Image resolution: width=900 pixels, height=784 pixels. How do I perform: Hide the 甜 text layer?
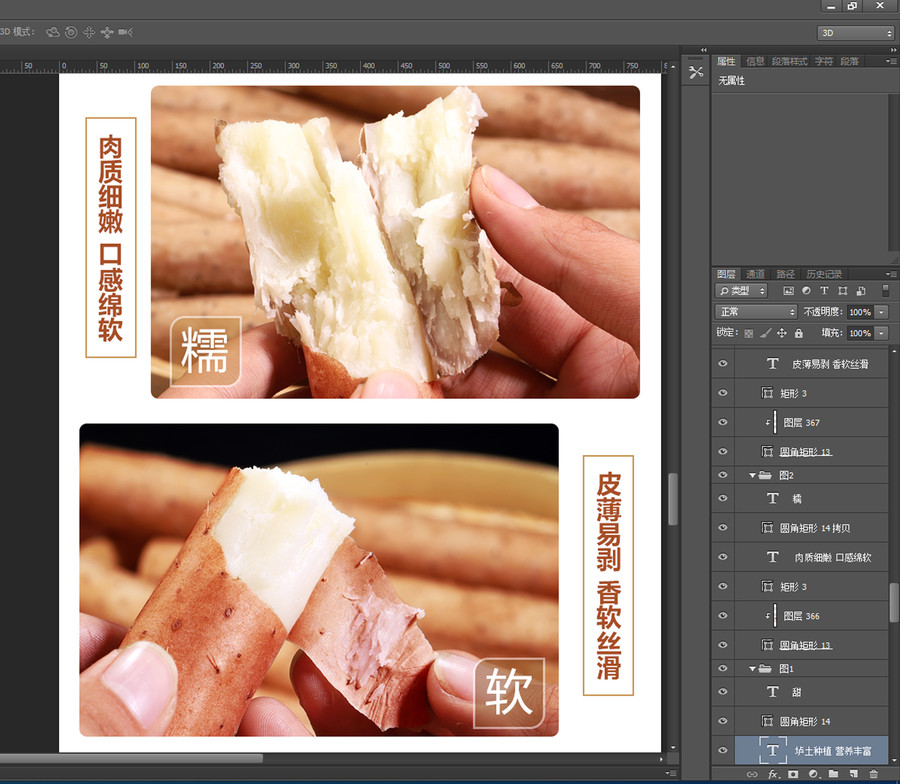(x=723, y=692)
